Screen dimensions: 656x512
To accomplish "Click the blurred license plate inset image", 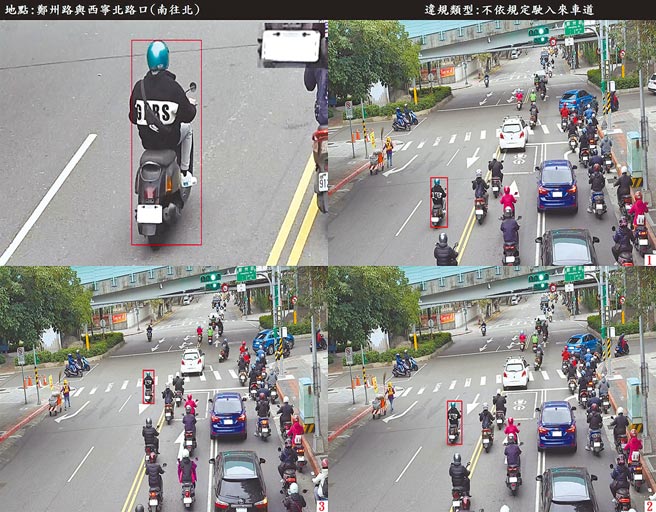I will click(292, 45).
